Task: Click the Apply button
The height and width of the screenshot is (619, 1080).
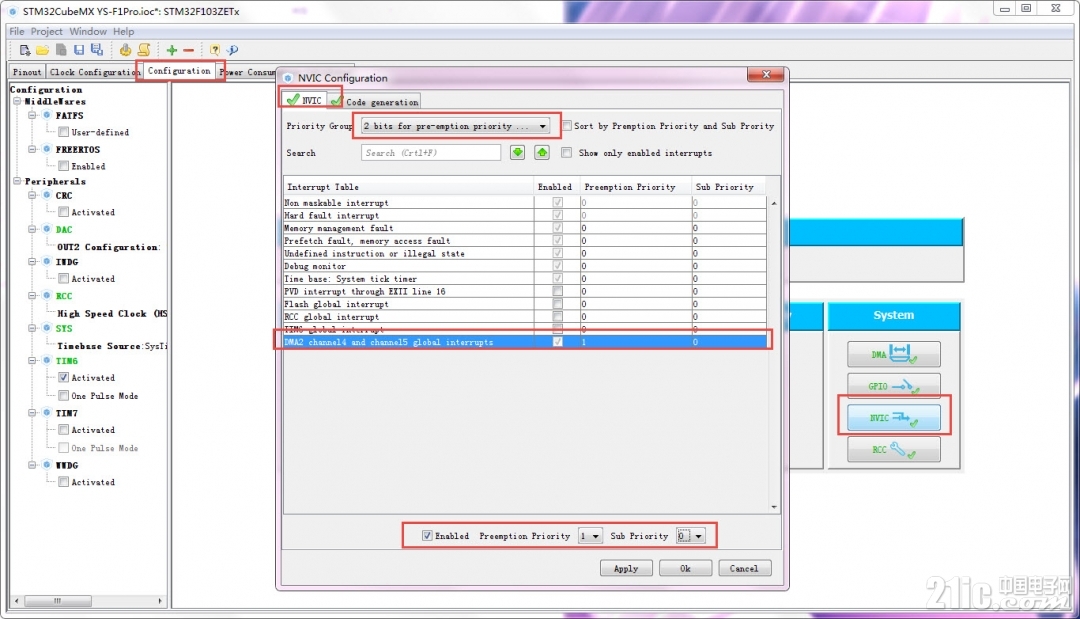Action: [x=626, y=569]
